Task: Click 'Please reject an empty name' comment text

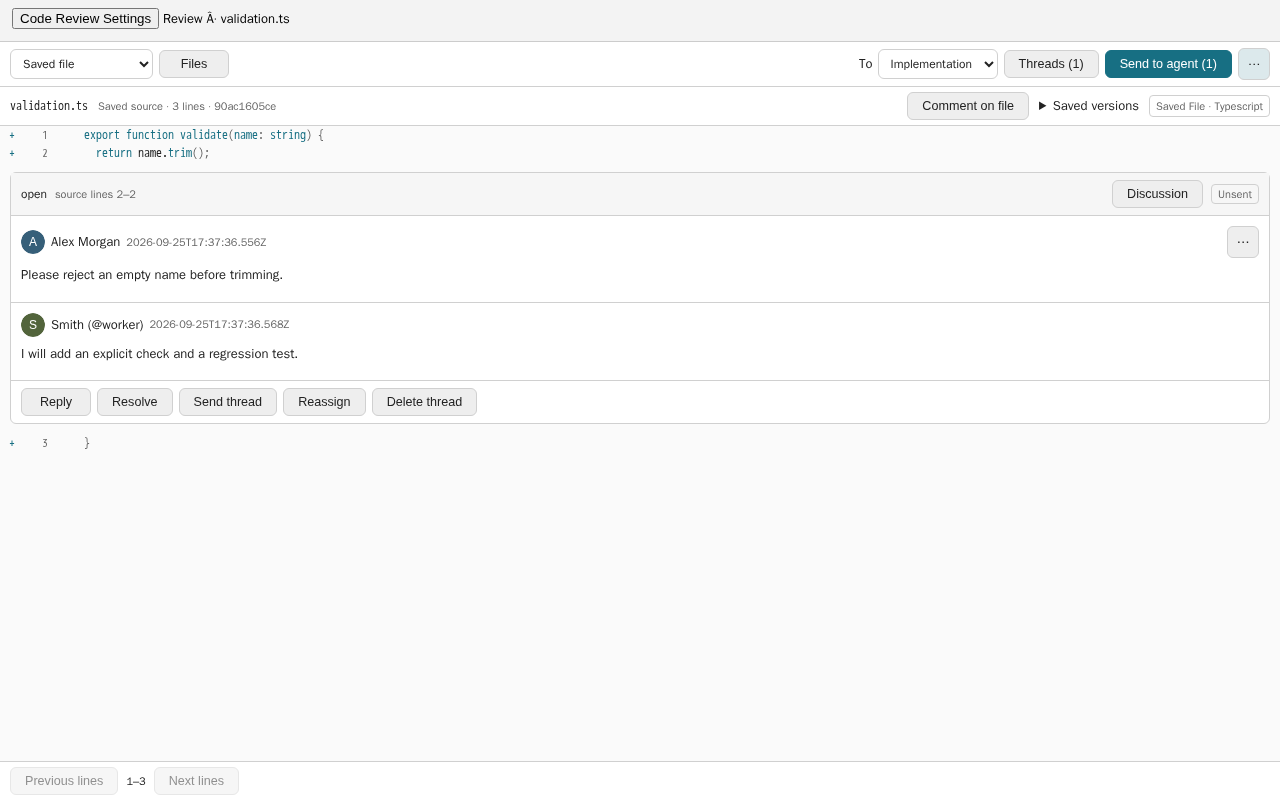Action: [x=152, y=275]
